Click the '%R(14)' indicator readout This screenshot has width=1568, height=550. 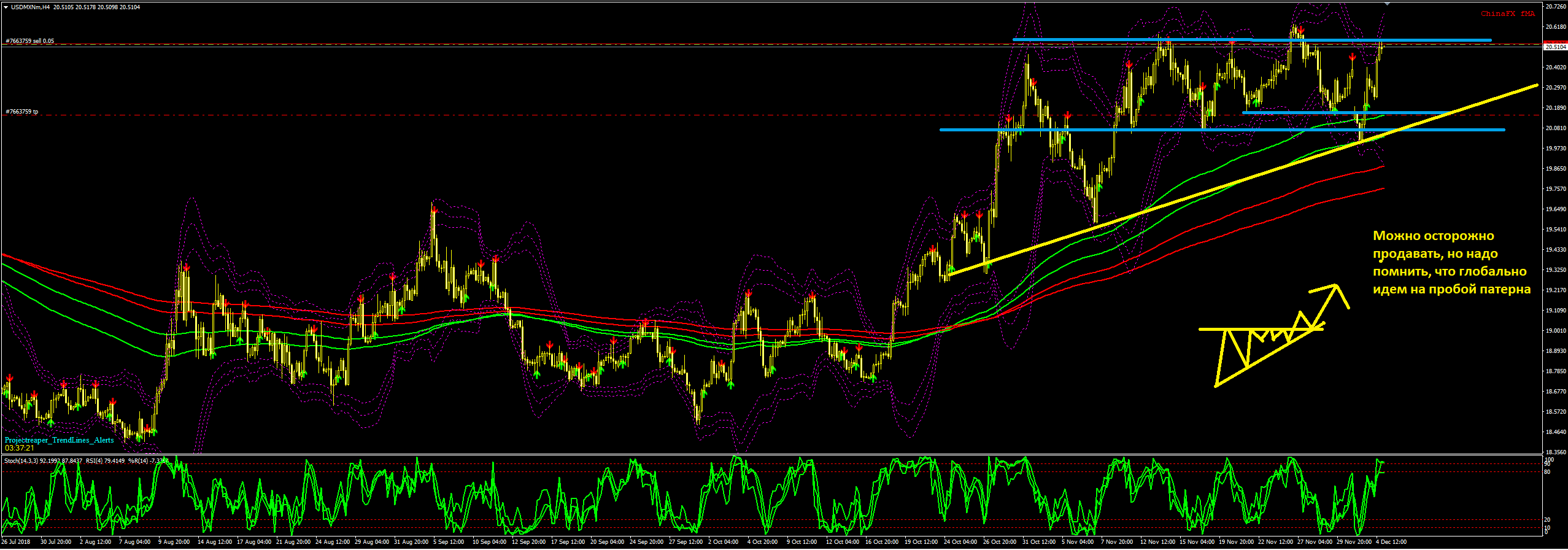pyautogui.click(x=148, y=460)
